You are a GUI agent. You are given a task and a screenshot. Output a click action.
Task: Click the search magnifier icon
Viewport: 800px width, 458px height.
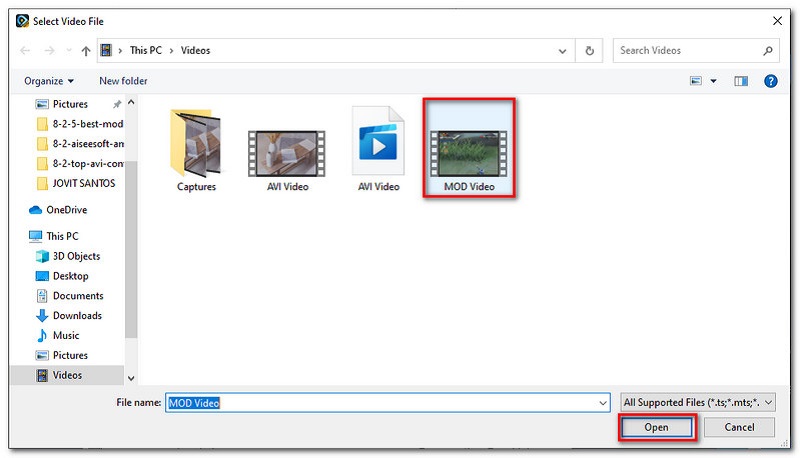[768, 50]
